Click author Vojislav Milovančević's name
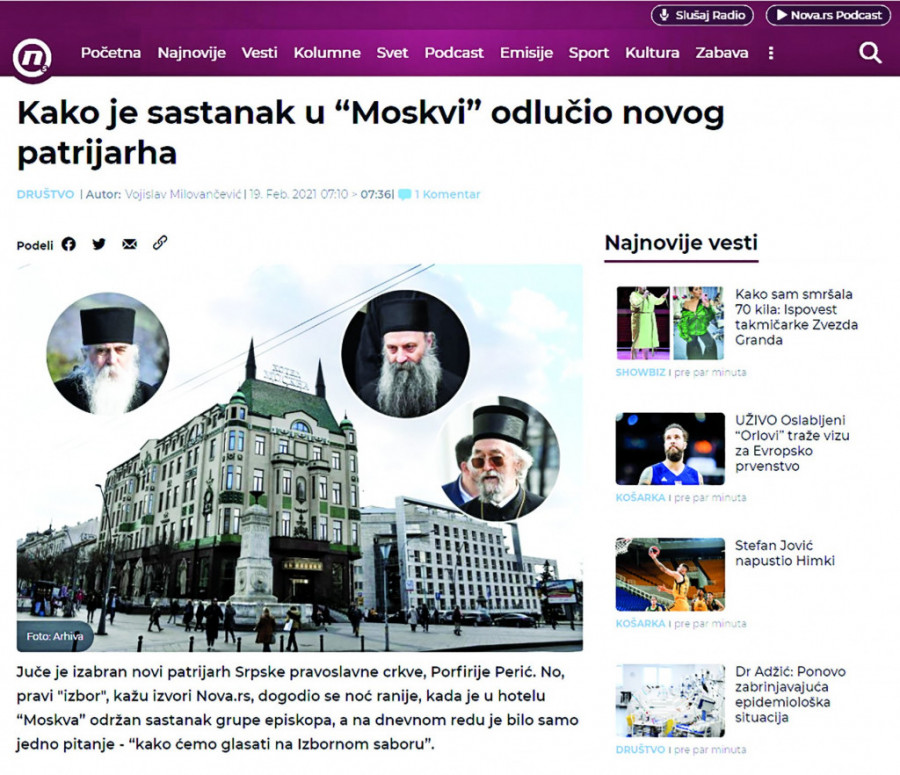 pos(183,194)
